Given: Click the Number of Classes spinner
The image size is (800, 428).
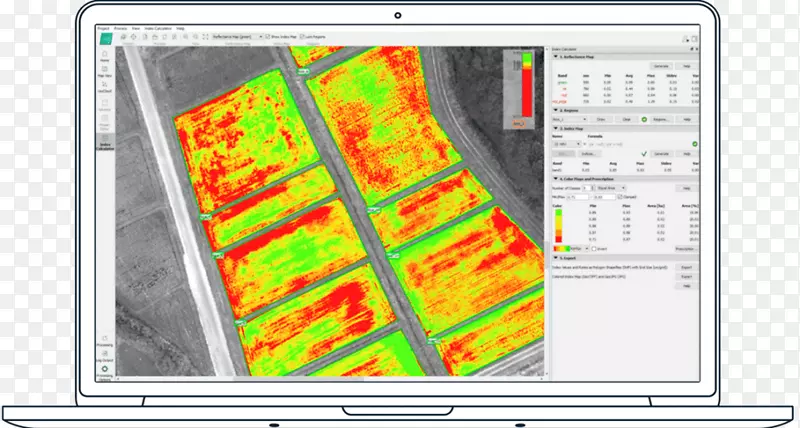Looking at the screenshot, I should 589,188.
